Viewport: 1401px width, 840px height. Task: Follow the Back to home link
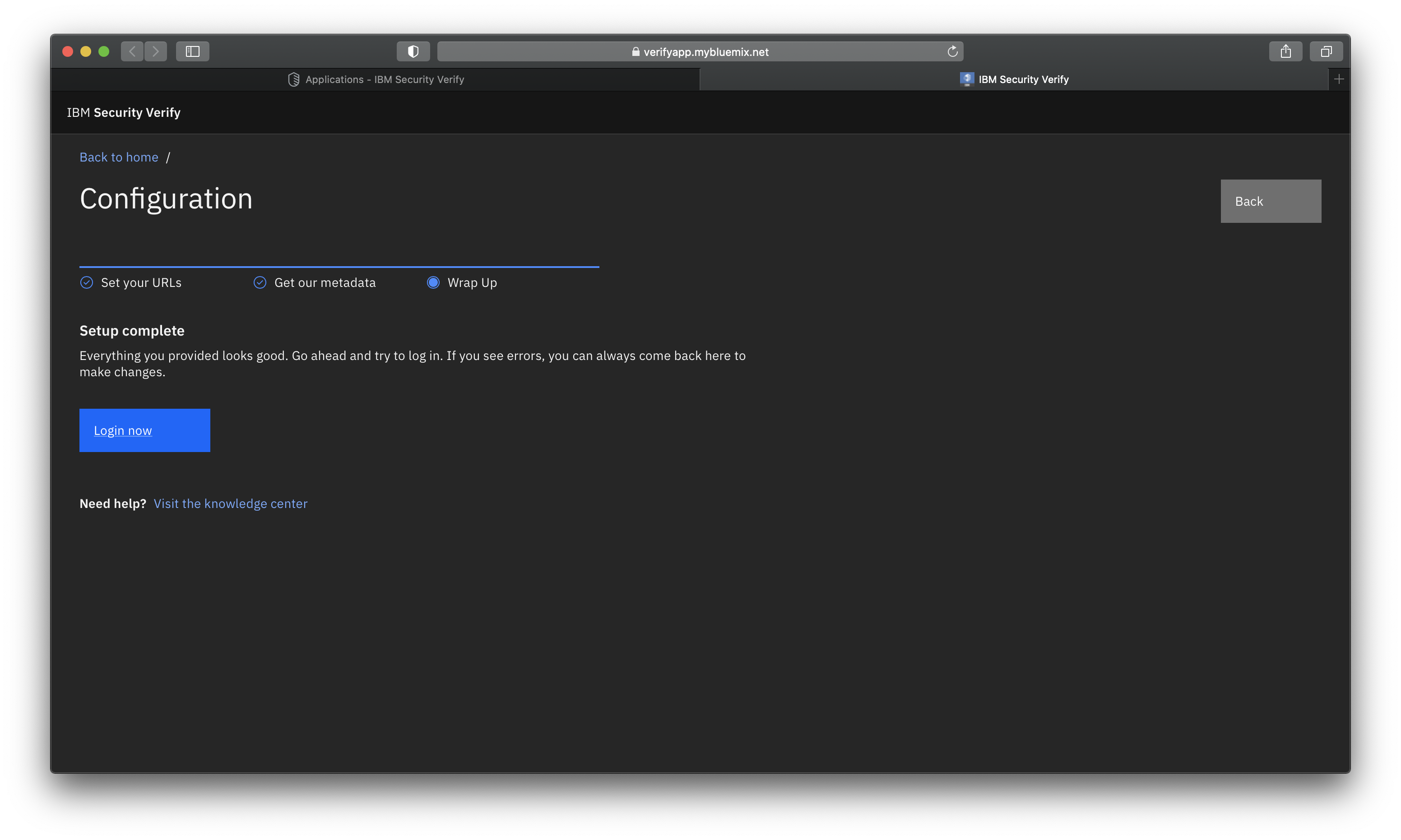click(119, 157)
